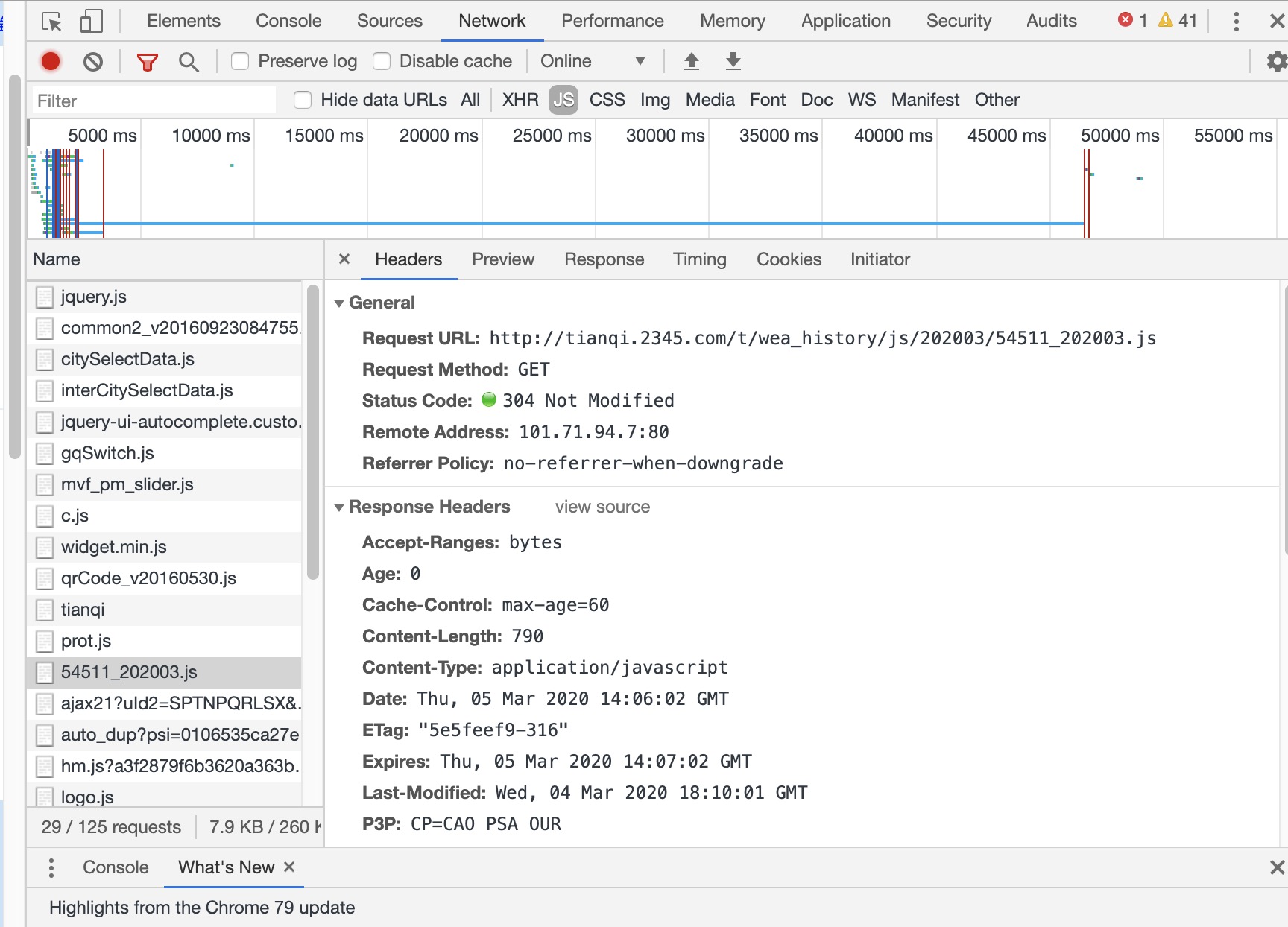Switch to the Elements panel

pos(183,21)
